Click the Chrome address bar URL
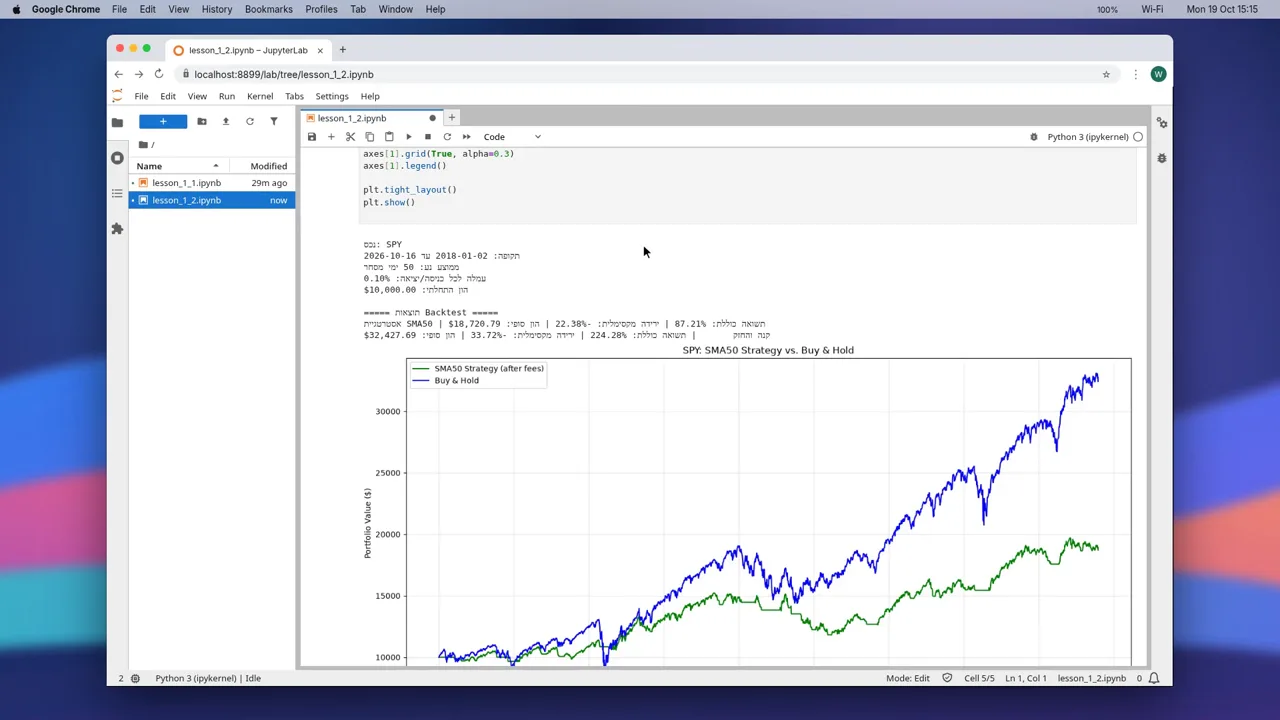 coord(284,74)
